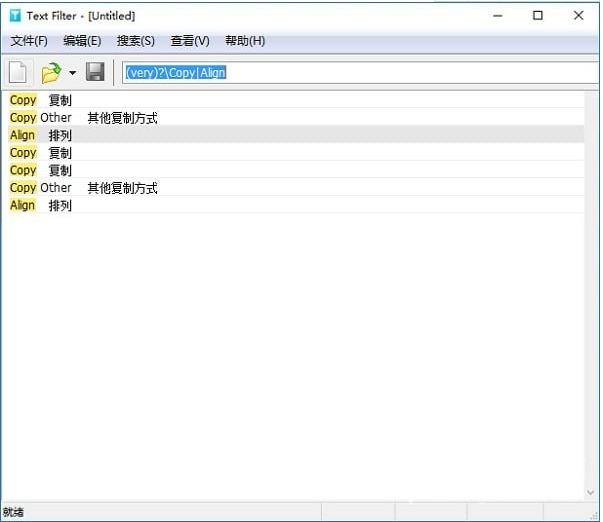The image size is (603, 522).
Task: Select last 'Copy Other 其他复制方式' row
Action: tap(296, 188)
